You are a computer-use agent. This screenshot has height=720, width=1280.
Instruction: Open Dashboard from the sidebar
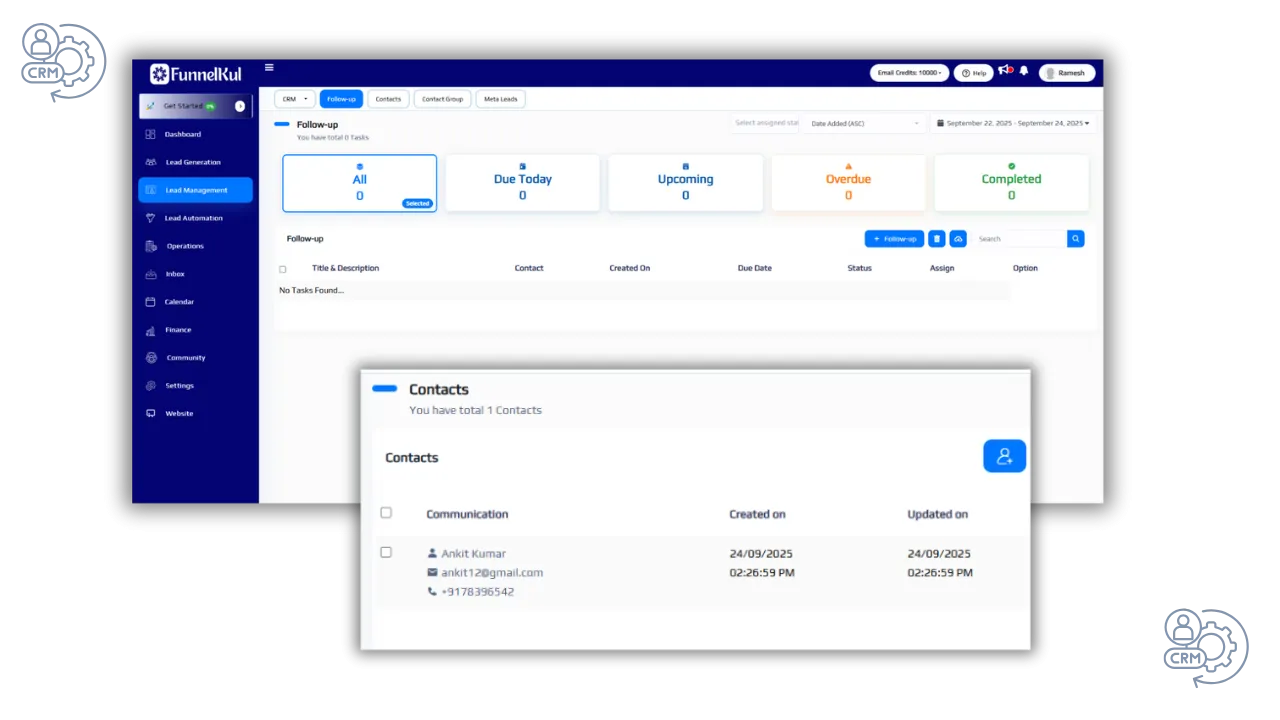(x=183, y=134)
